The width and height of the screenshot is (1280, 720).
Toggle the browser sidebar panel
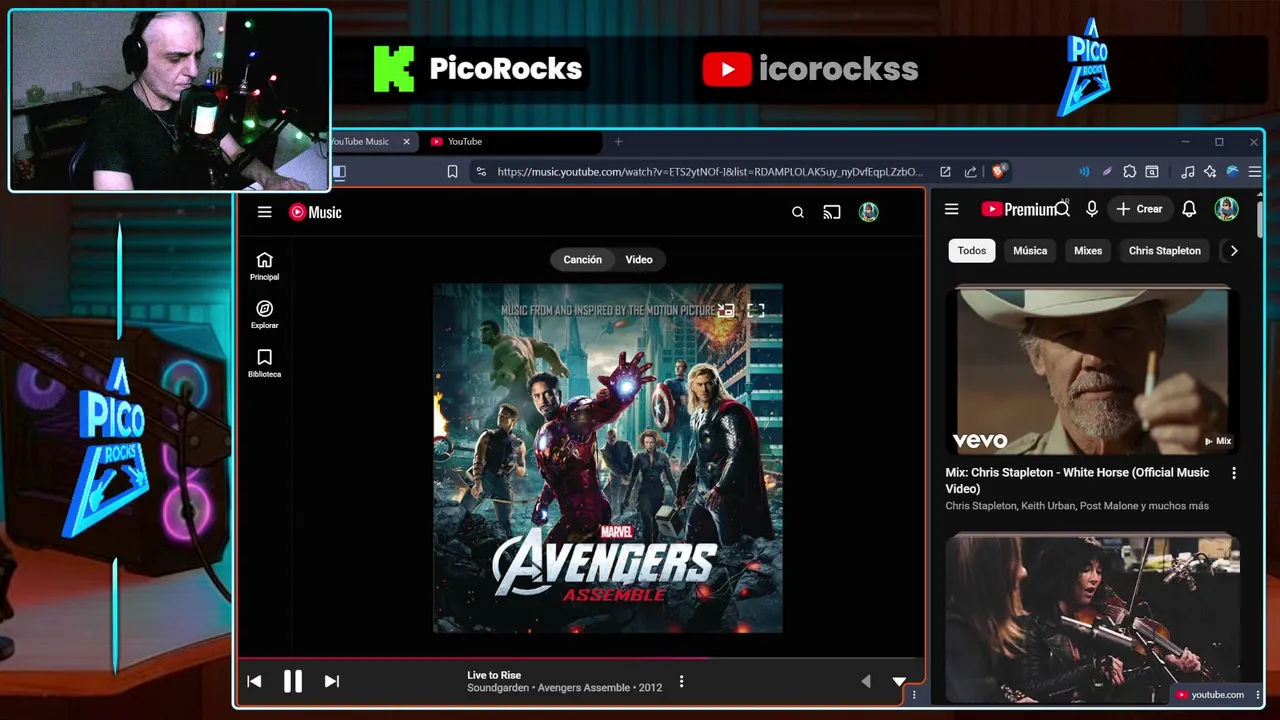(340, 172)
